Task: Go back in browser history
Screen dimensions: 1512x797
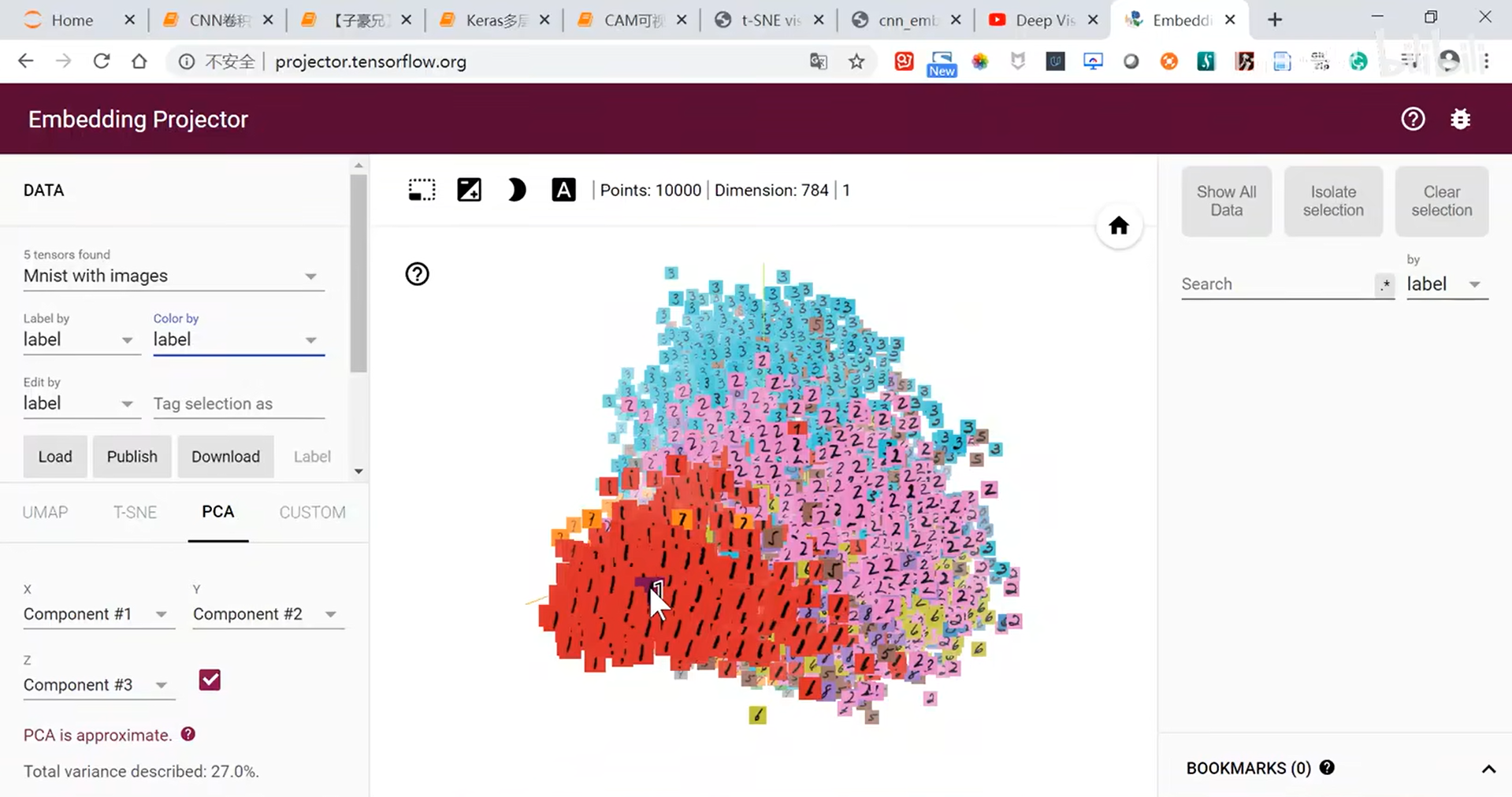Action: pos(25,61)
